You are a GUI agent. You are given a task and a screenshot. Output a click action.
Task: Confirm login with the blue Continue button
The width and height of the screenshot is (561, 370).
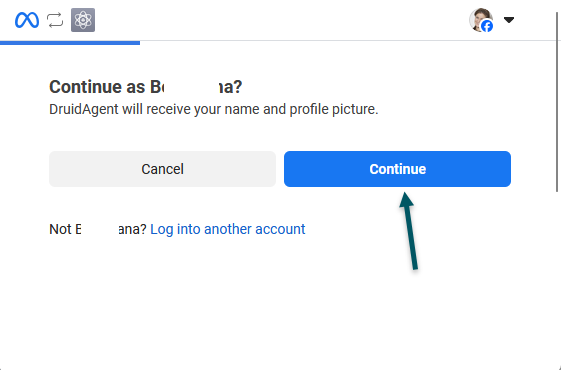[397, 169]
